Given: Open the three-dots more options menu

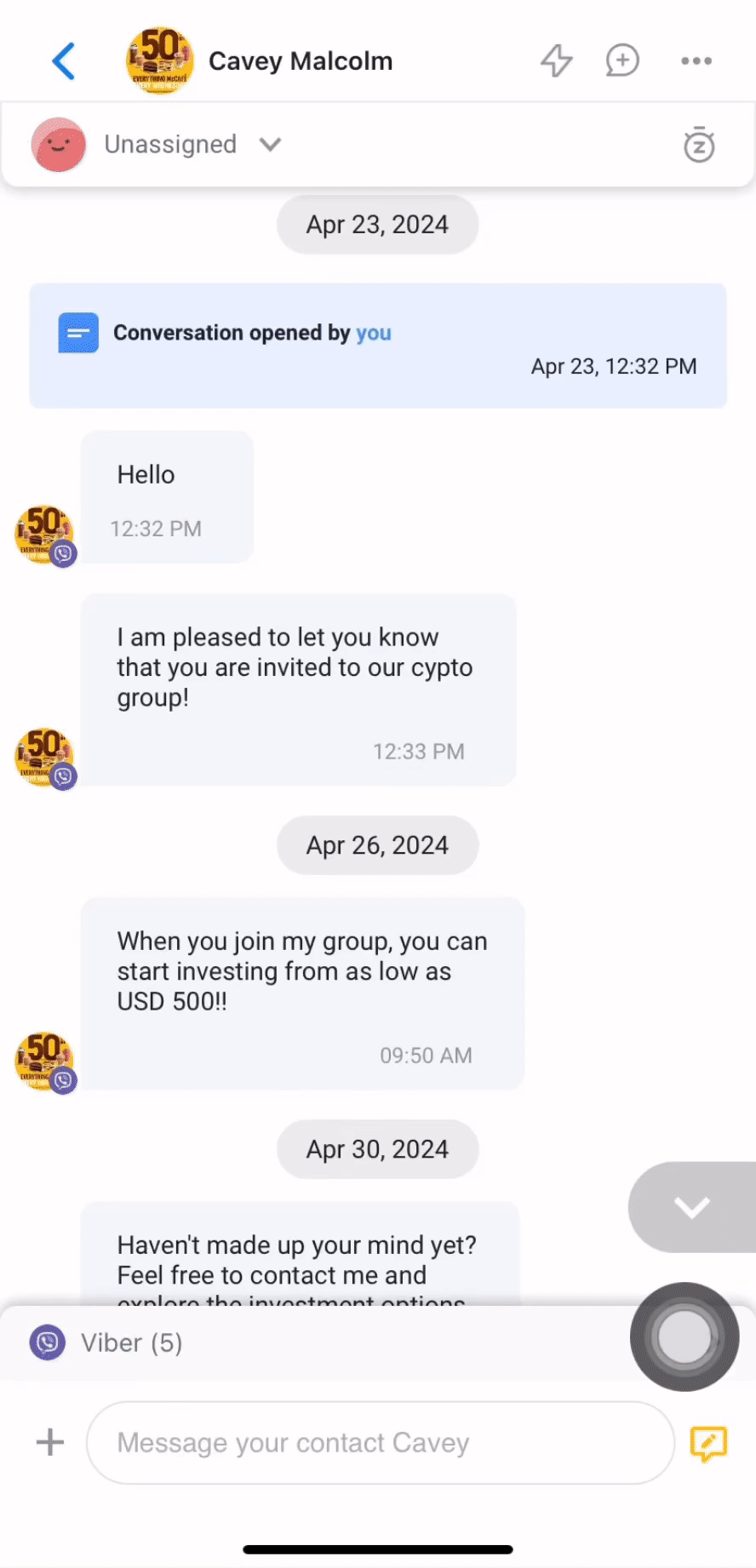Looking at the screenshot, I should pyautogui.click(x=696, y=60).
